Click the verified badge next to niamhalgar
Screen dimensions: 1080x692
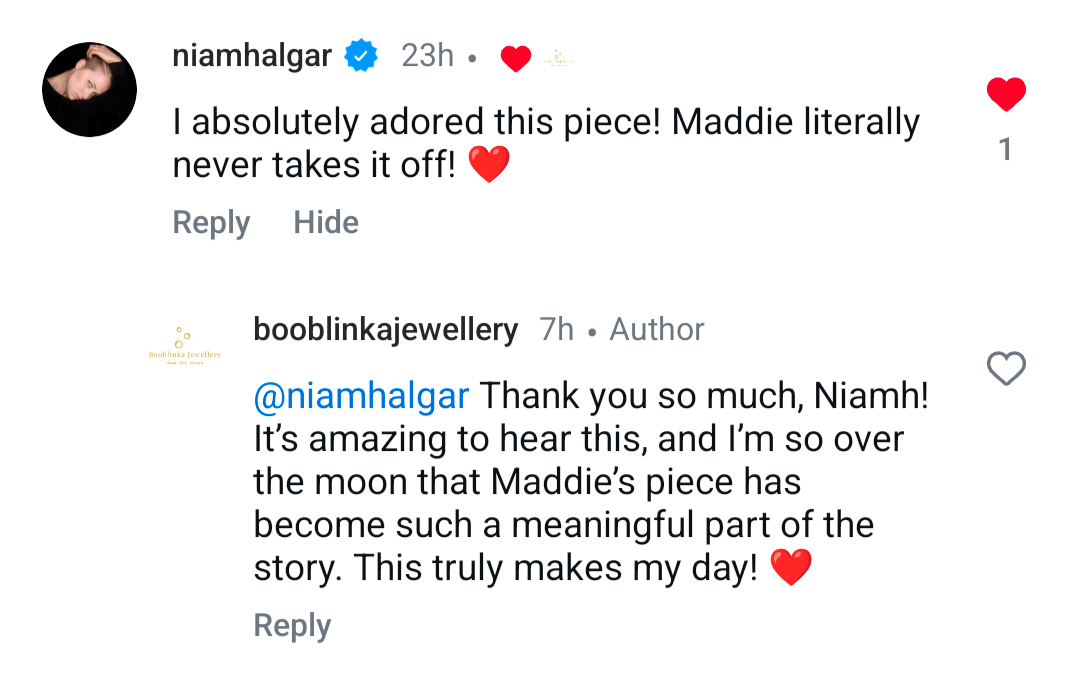pyautogui.click(x=361, y=56)
